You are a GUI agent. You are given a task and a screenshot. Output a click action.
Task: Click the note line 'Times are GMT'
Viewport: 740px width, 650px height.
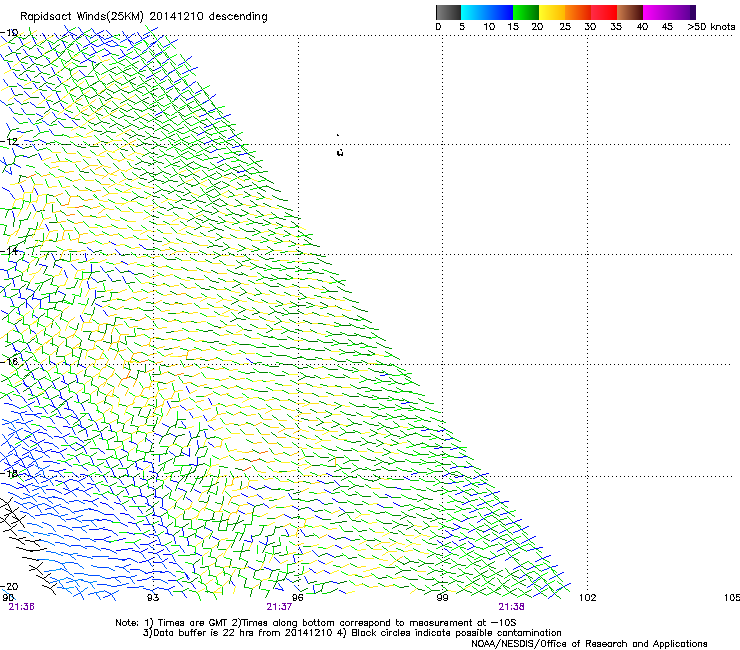193,623
